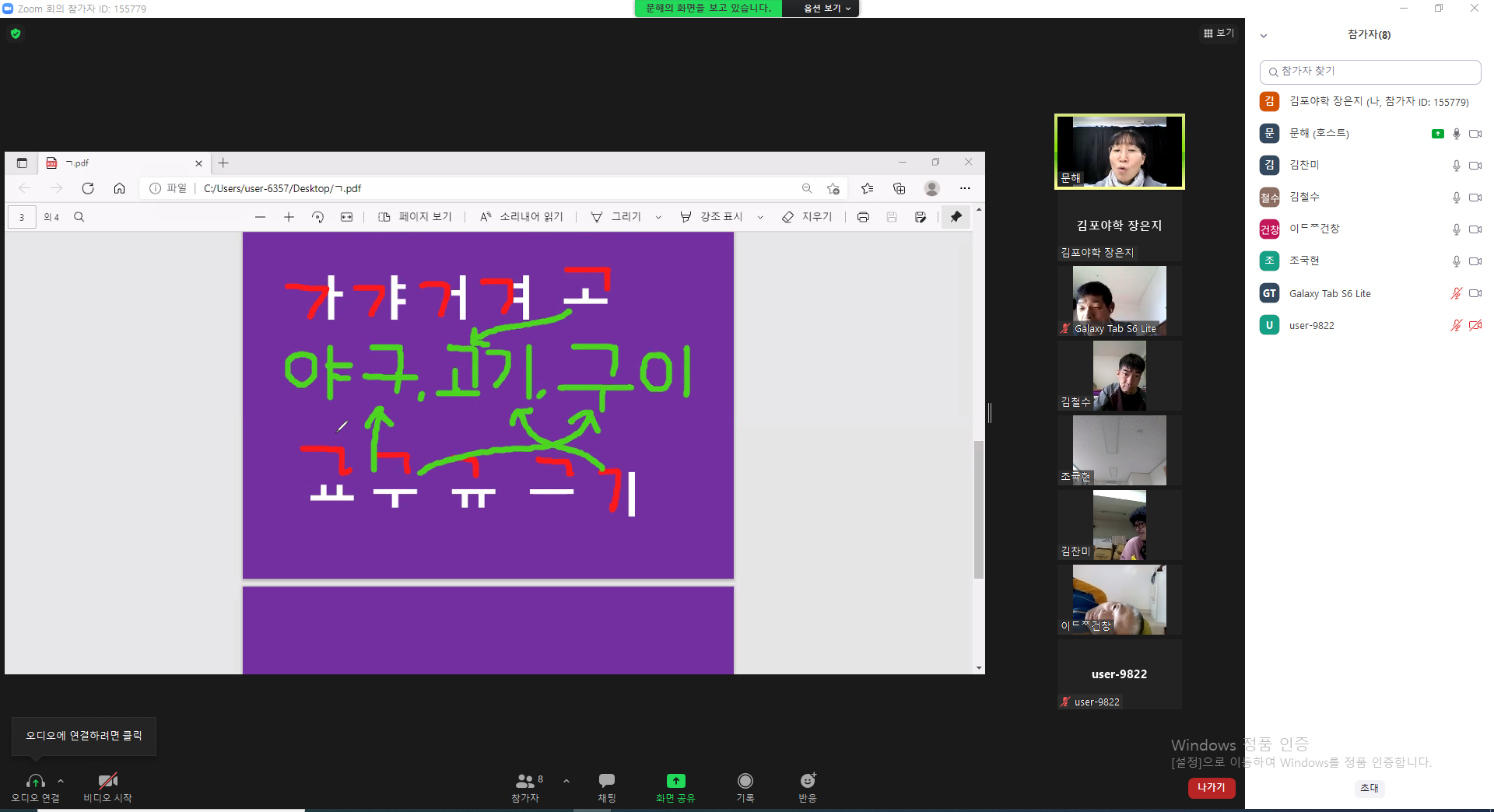The image size is (1494, 812).
Task: Toggle the participants panel button
Action: pos(526,786)
